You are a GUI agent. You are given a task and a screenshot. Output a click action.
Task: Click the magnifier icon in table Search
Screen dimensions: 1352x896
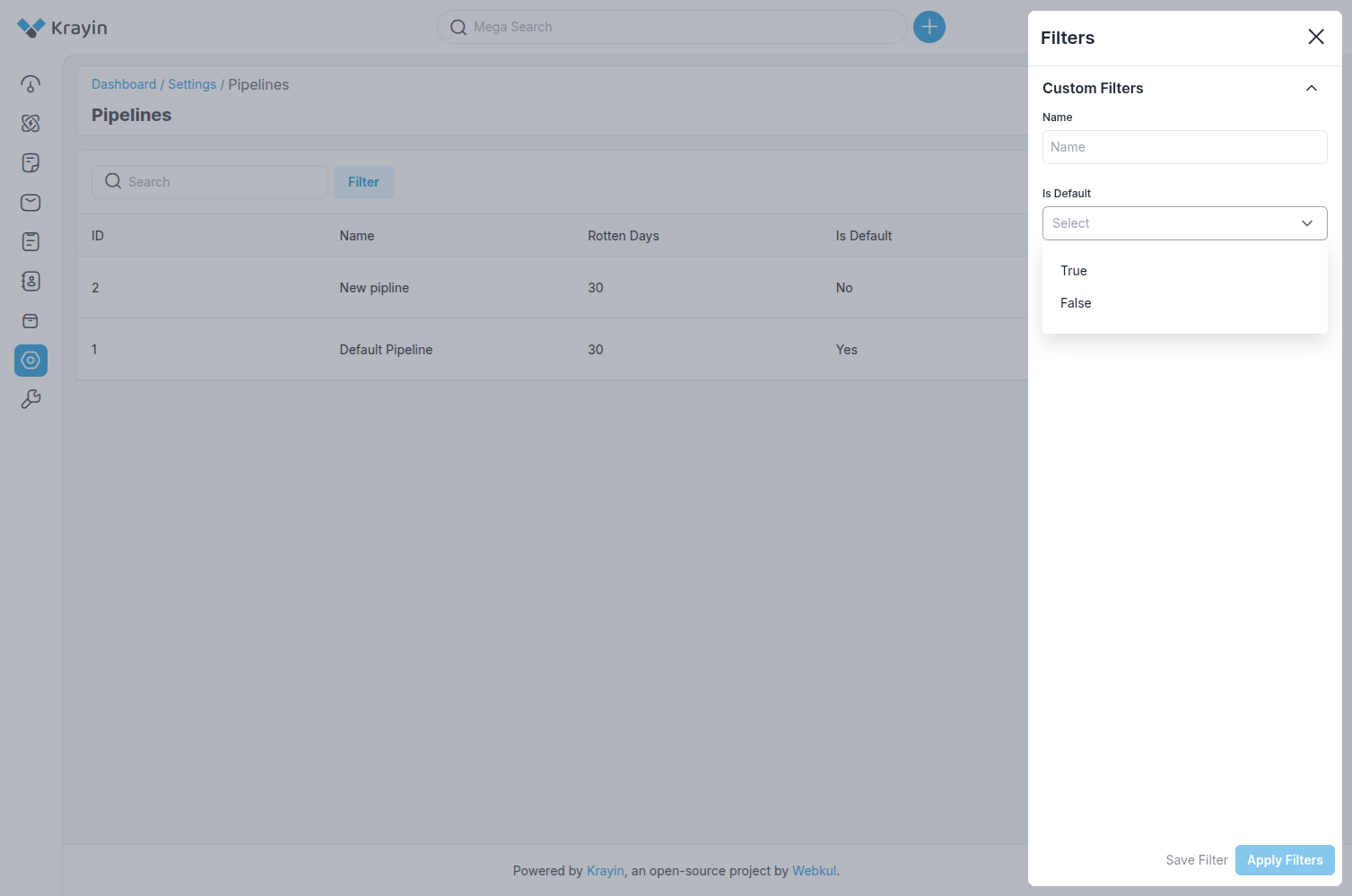point(113,181)
